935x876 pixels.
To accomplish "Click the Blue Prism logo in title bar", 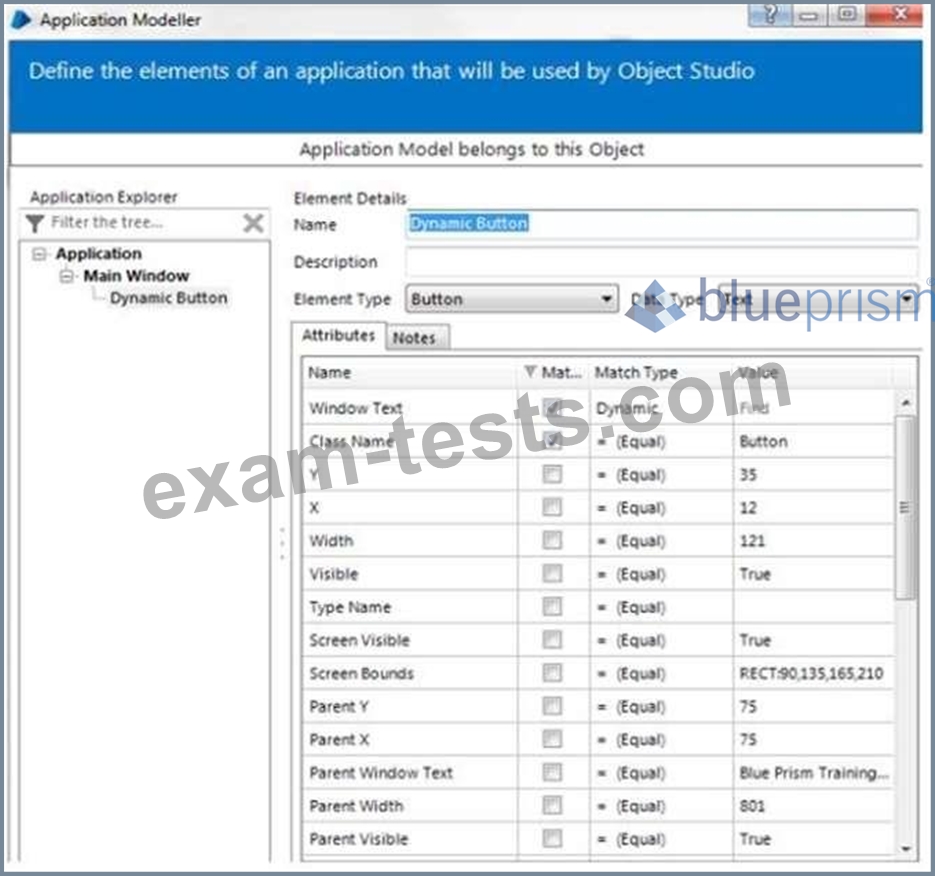I will (x=21, y=20).
